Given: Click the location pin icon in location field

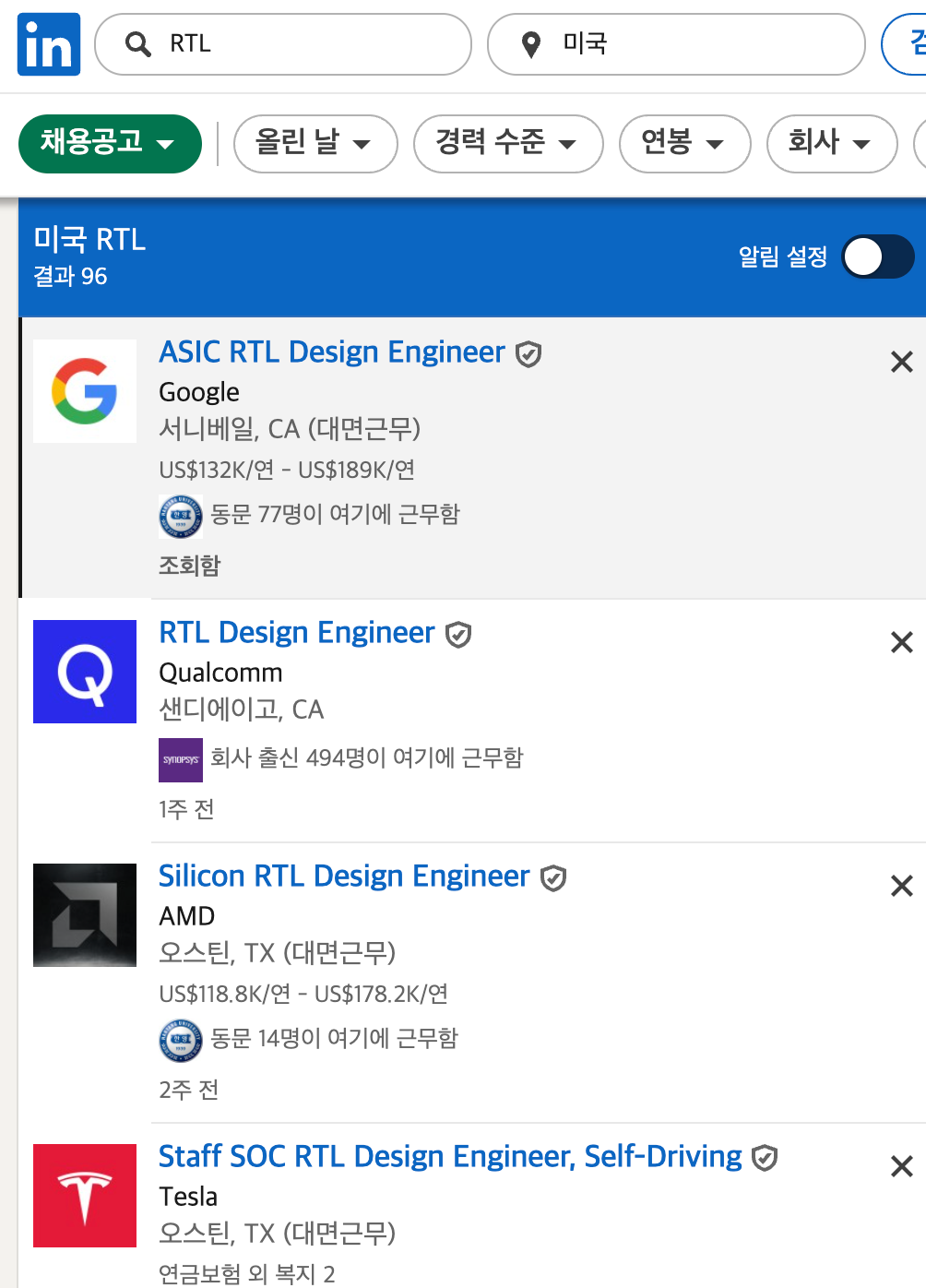Looking at the screenshot, I should (x=532, y=43).
